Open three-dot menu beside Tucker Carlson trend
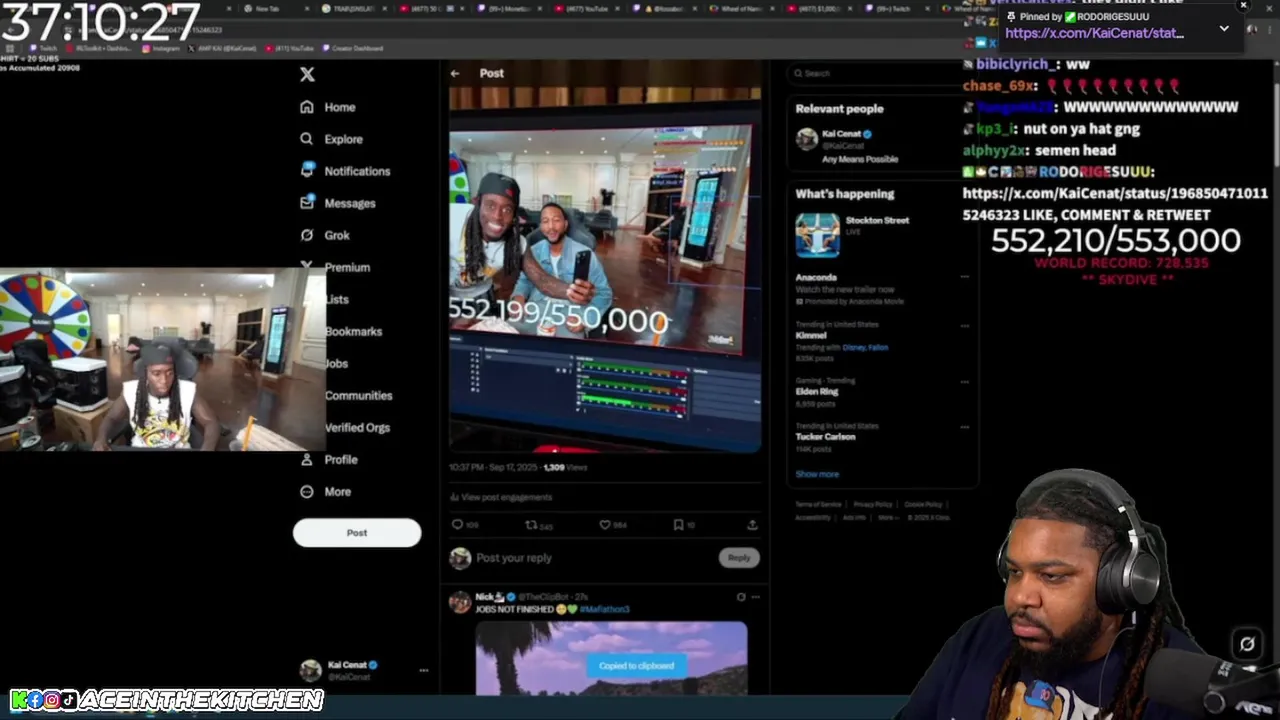The height and width of the screenshot is (720, 1280). tap(965, 426)
